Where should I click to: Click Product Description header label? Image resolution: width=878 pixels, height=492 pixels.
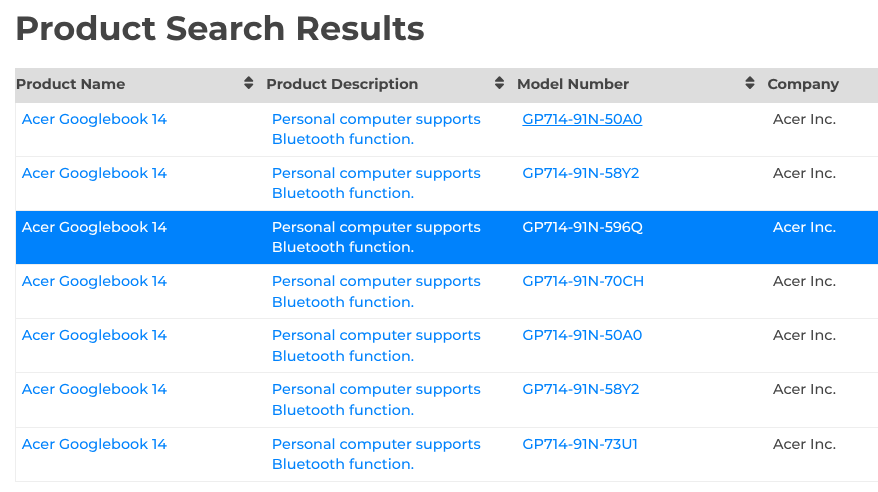coord(342,84)
